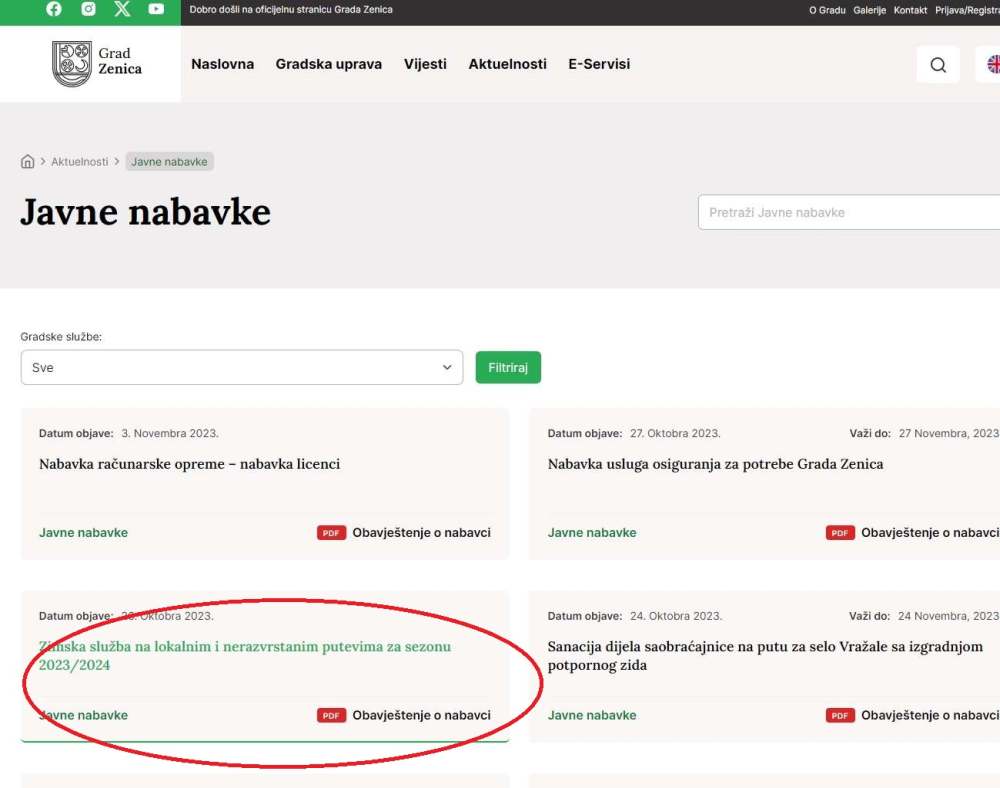Open the Facebook social icon
1000x788 pixels.
[x=54, y=9]
